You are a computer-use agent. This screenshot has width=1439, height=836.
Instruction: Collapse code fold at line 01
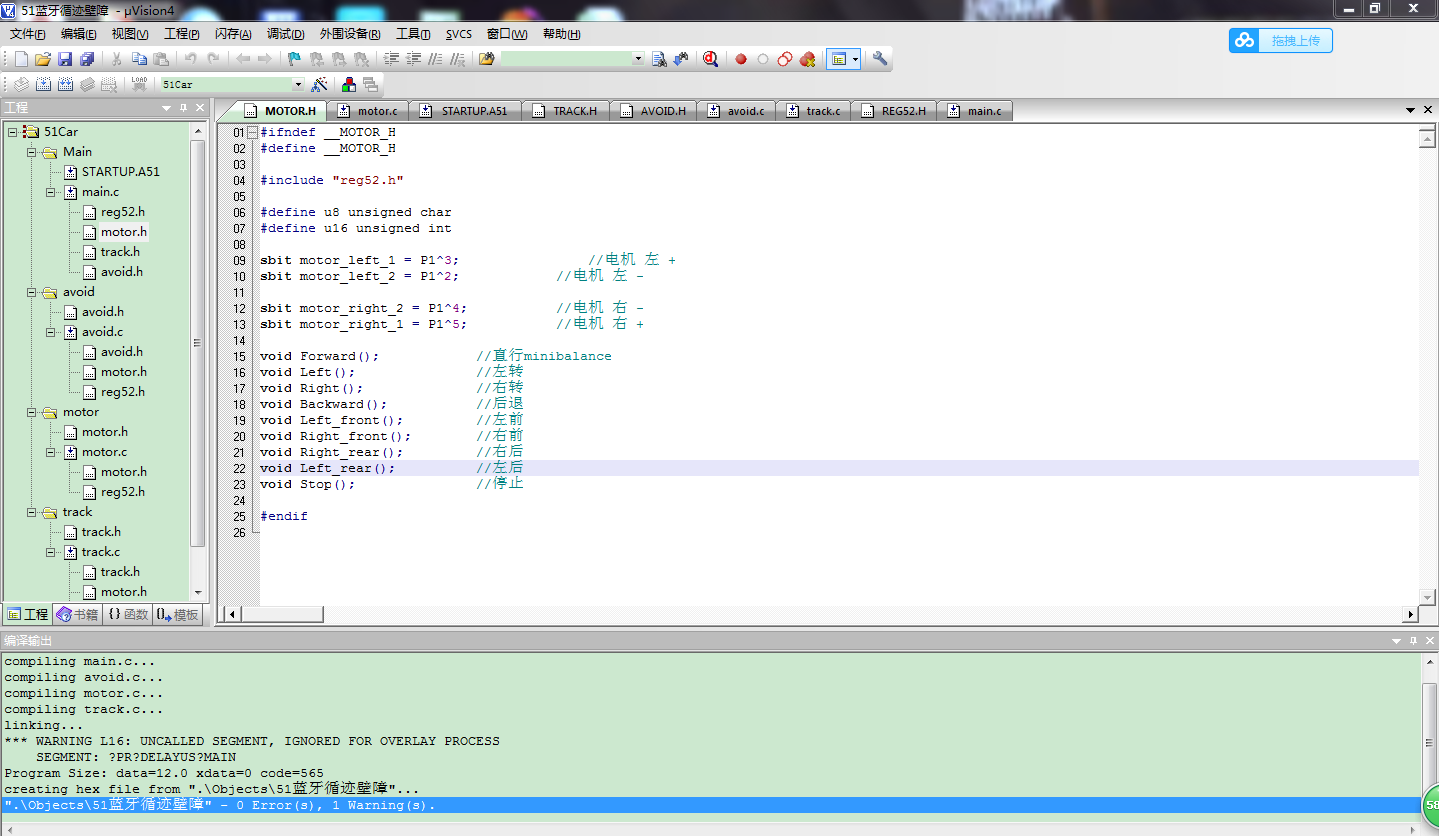pyautogui.click(x=252, y=132)
